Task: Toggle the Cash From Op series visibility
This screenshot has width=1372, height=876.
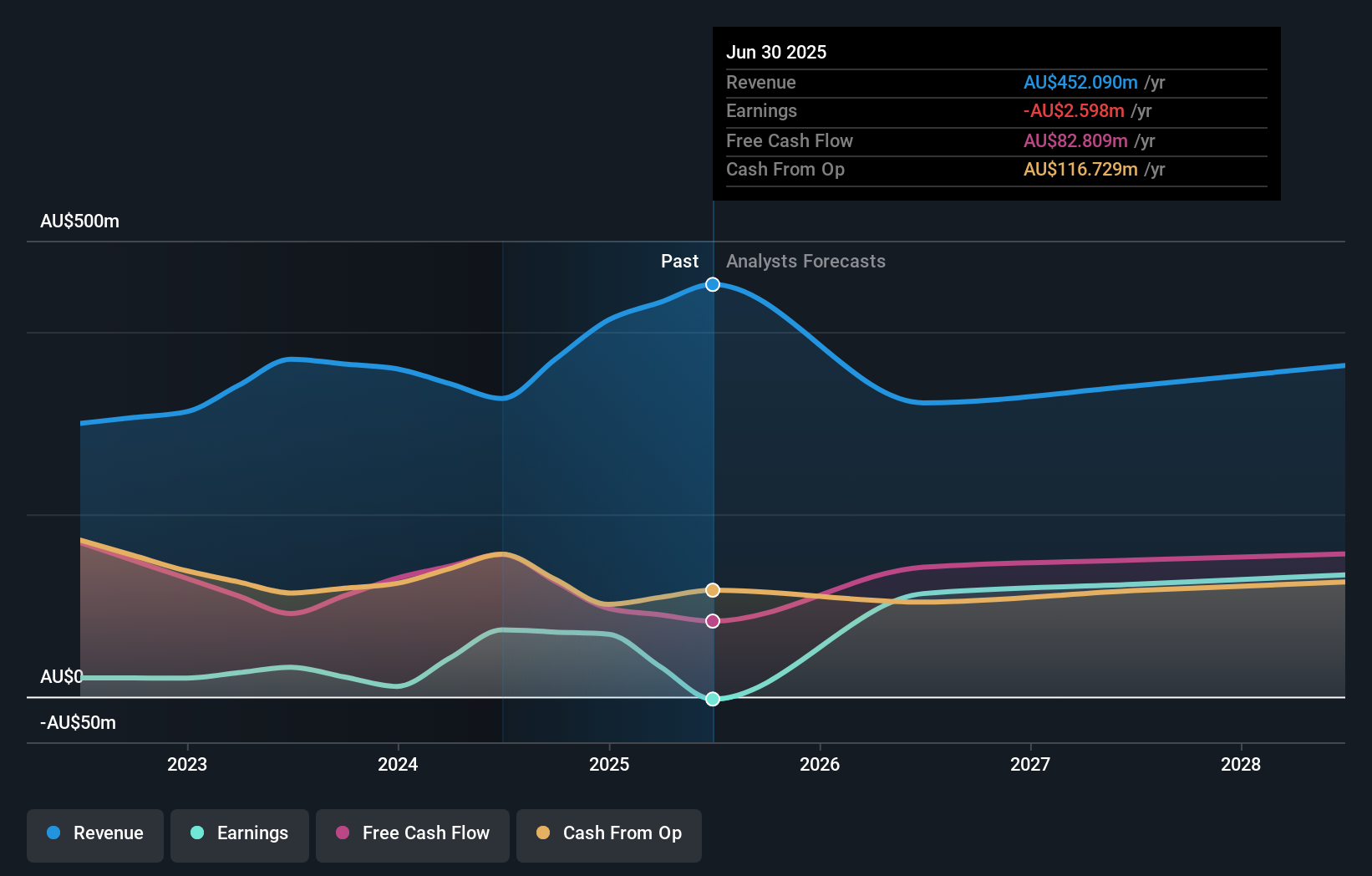Action: pos(608,833)
